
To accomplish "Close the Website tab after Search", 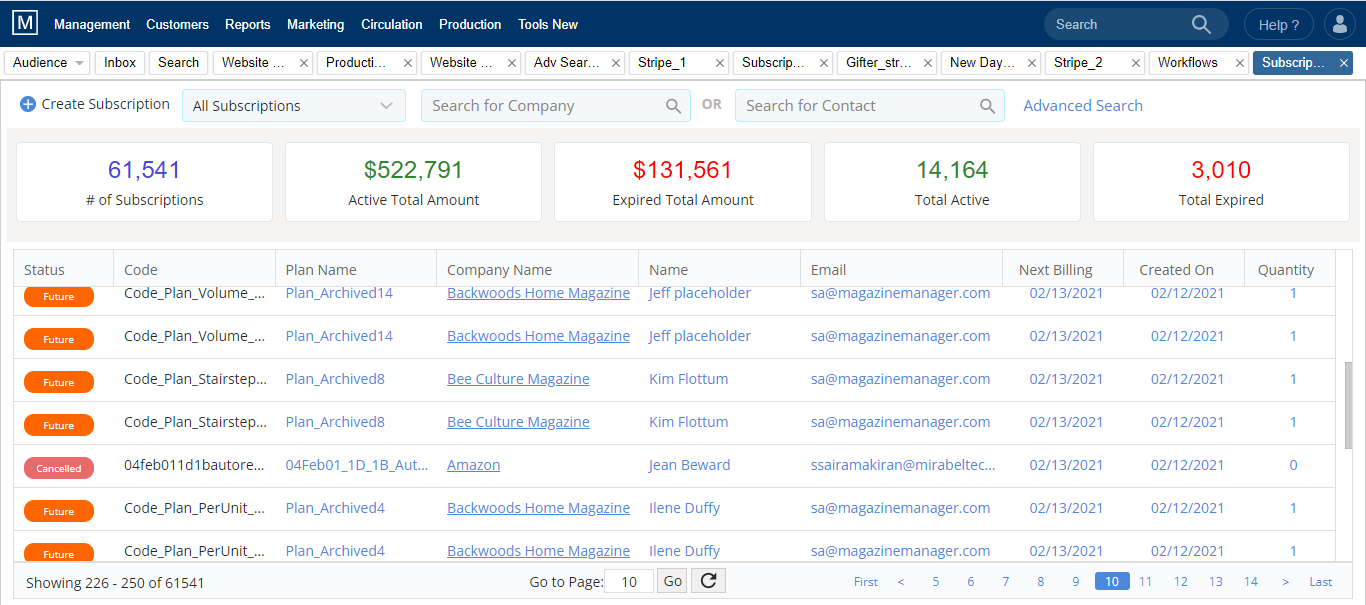I will tap(304, 63).
